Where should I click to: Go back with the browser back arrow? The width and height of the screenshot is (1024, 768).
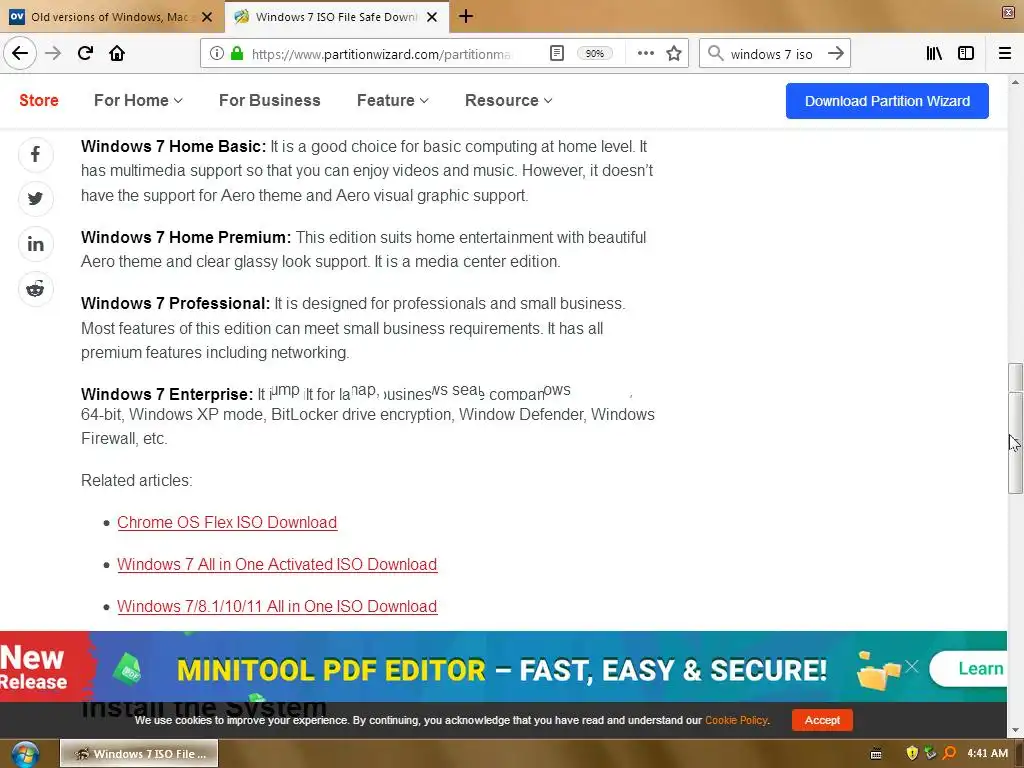click(20, 53)
